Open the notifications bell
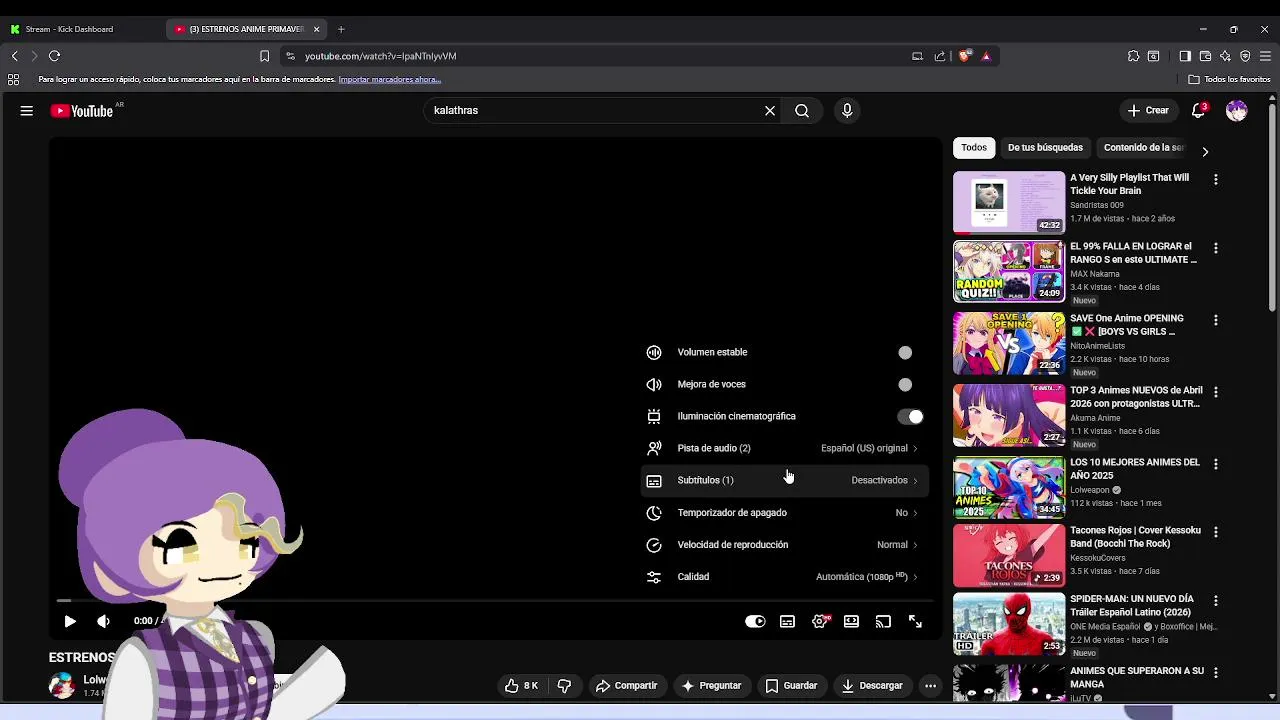 [x=1198, y=111]
